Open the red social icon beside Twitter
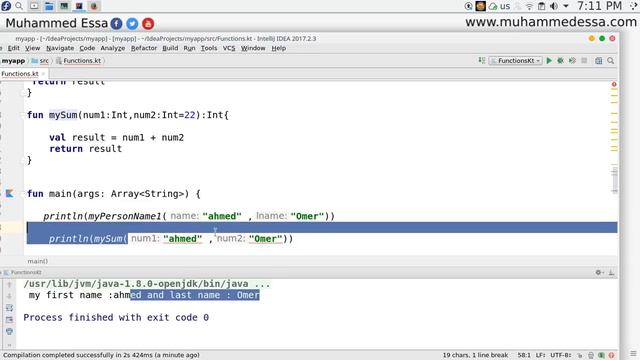The width and height of the screenshot is (640, 360). click(x=148, y=24)
